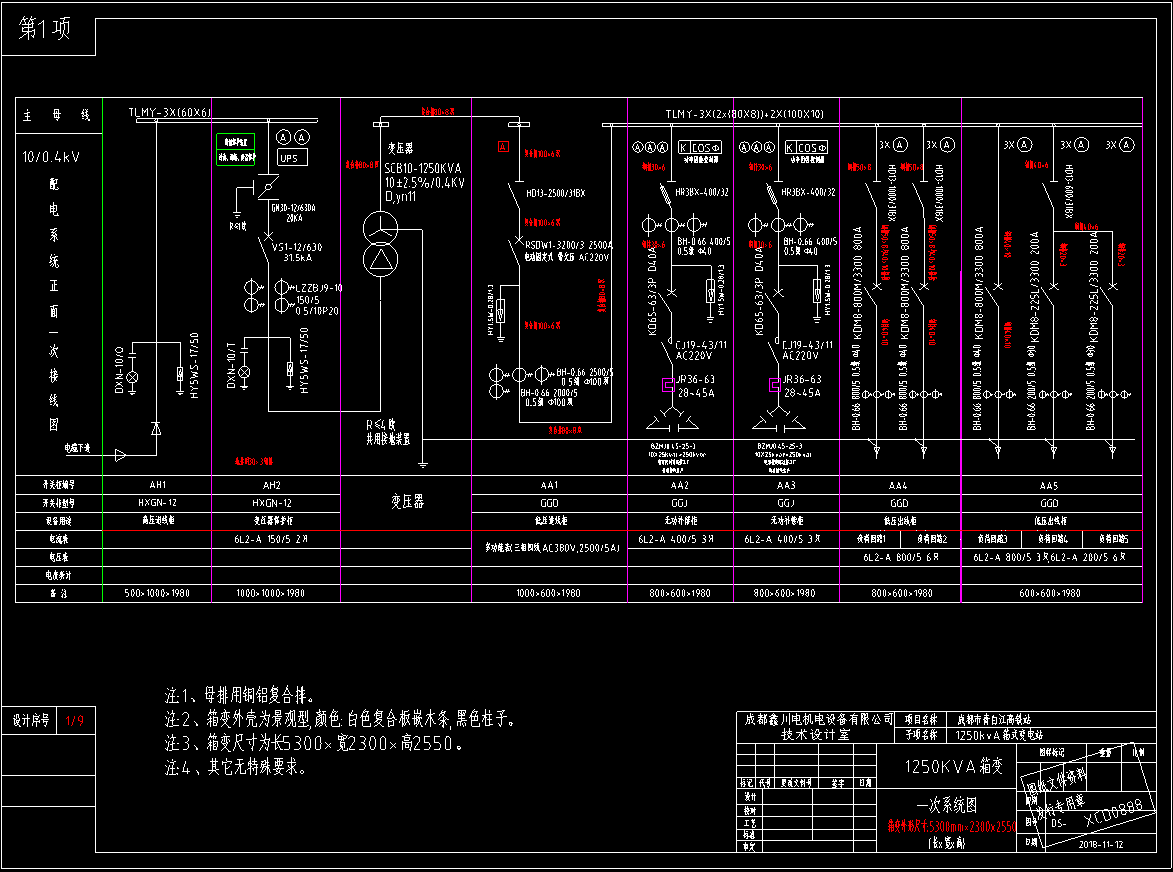Select the green-outlined box in AH2
1173x872 pixels.
236,149
